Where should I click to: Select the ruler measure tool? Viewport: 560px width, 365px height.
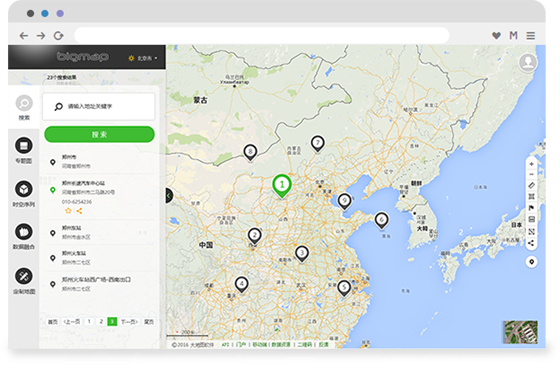pos(531,185)
